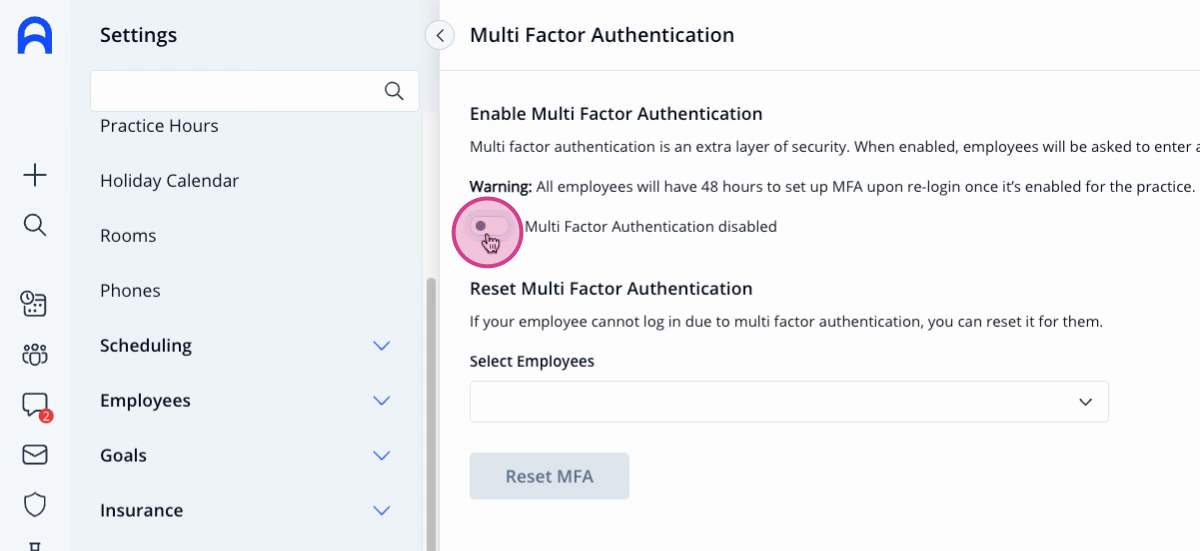Click the Multi Factor Authentication disabled label
1200x551 pixels.
pos(650,227)
